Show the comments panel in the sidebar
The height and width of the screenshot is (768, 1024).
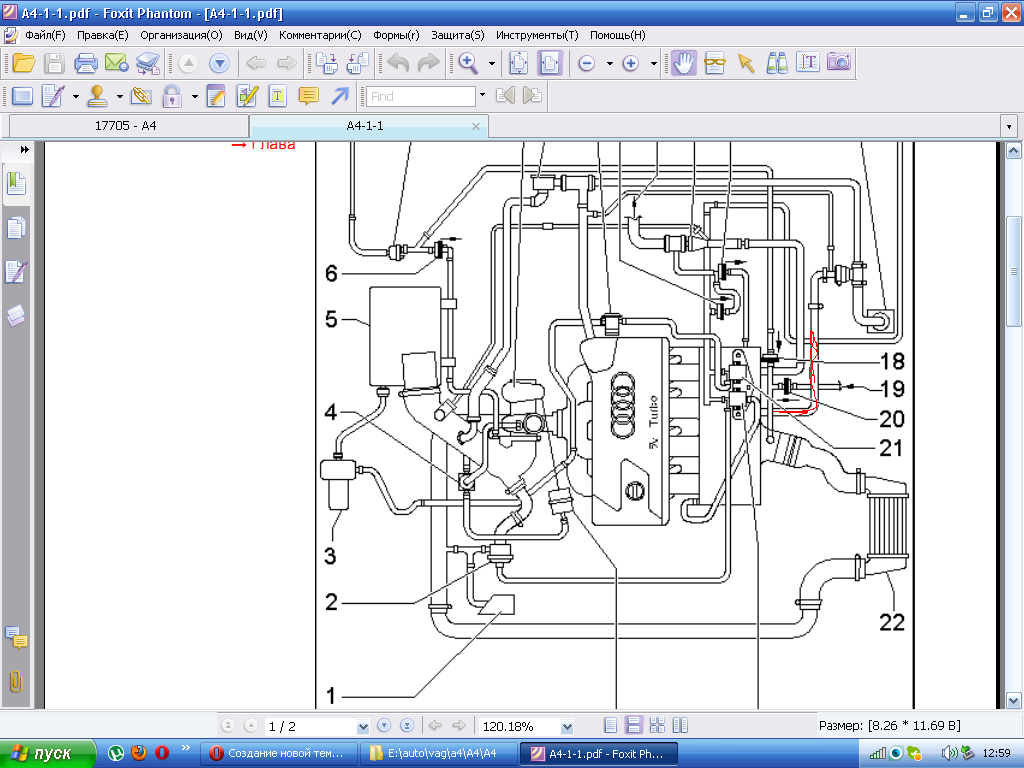pos(16,637)
